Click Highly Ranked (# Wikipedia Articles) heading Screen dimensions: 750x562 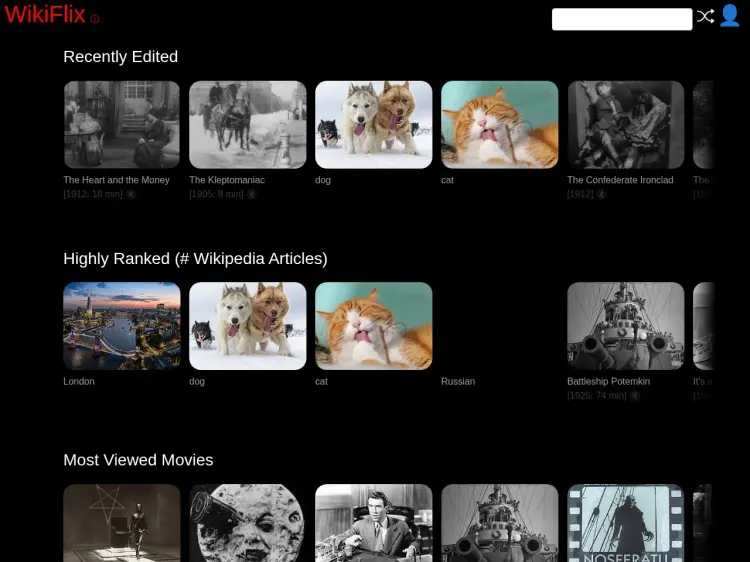coord(195,258)
